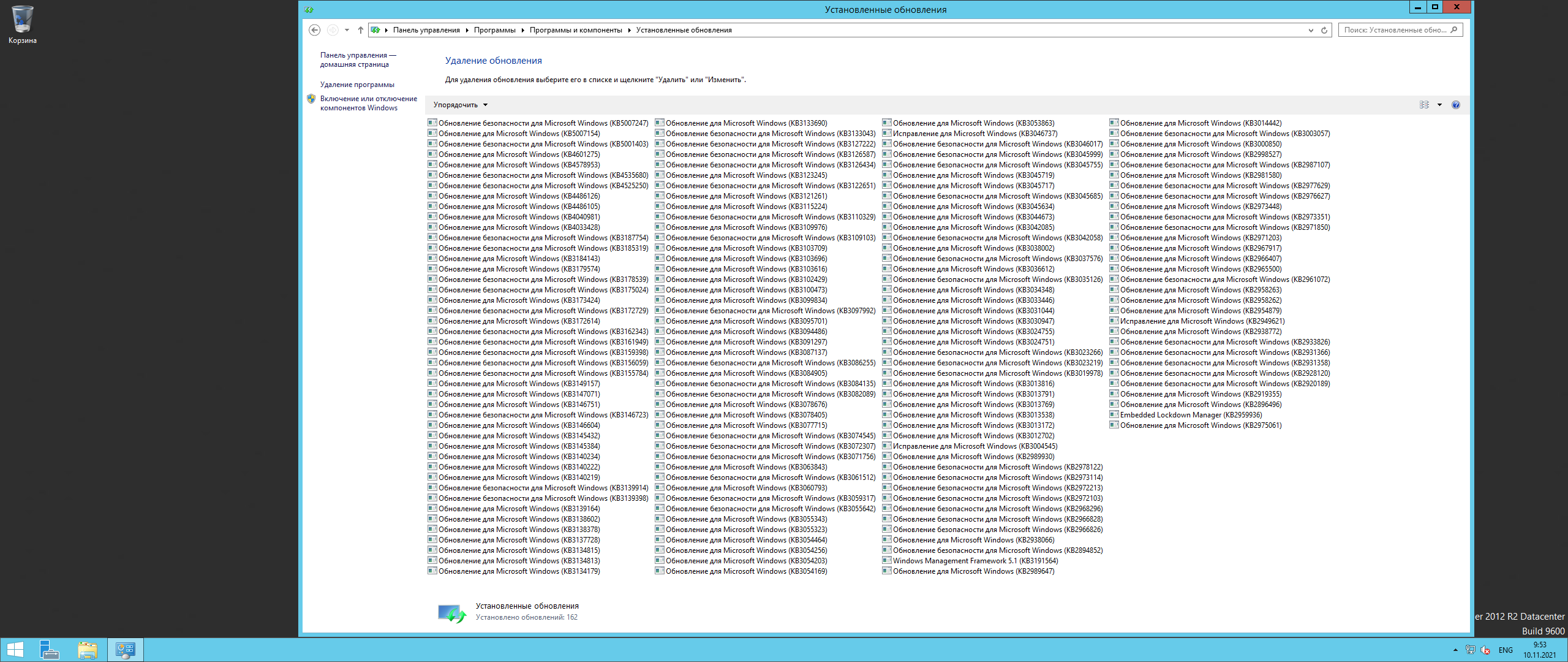Expand the arrow after Панель управления breadcrumb
This screenshot has height=662, width=1568.
(x=467, y=30)
